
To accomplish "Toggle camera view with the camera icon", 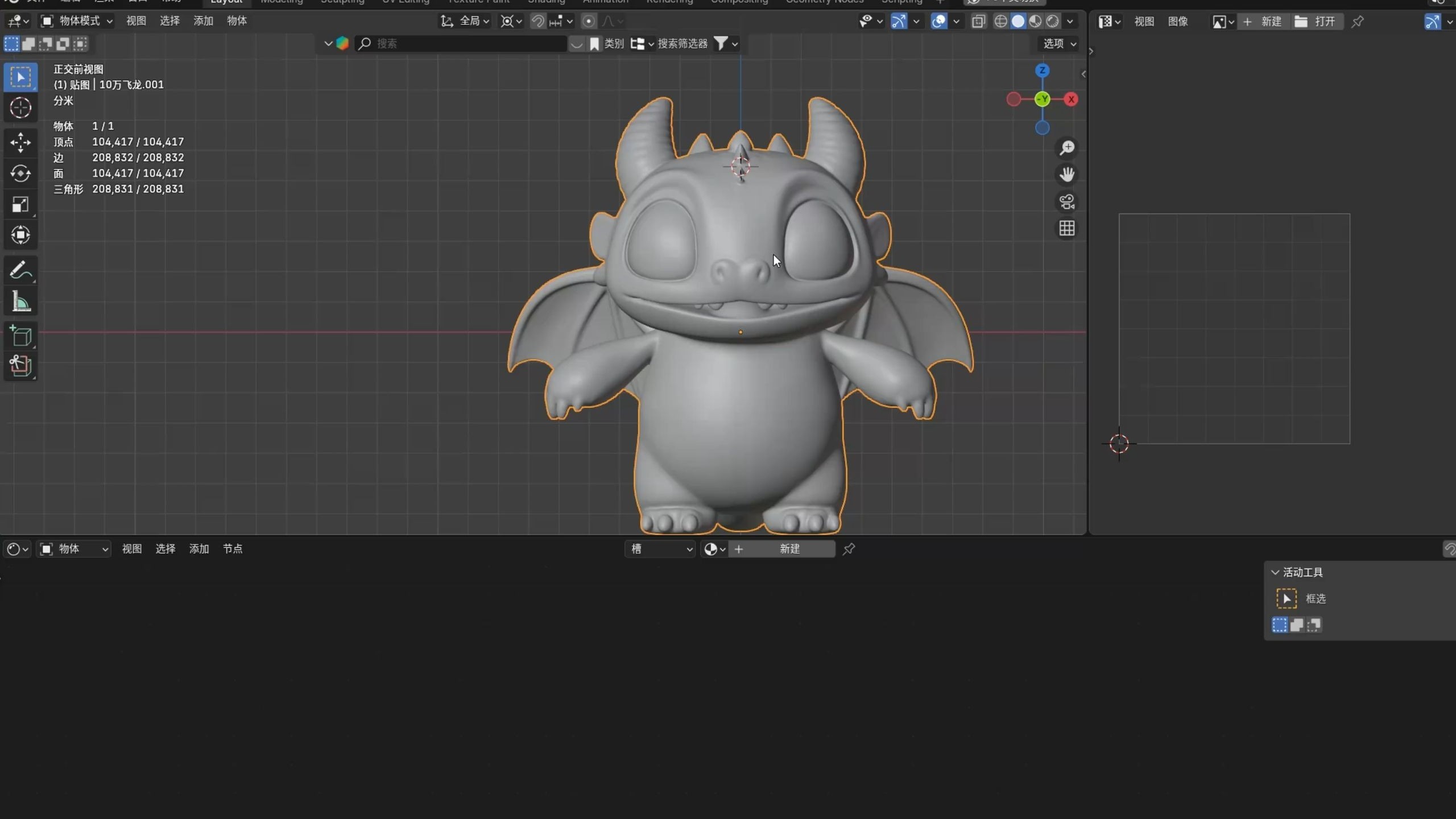I will (x=1067, y=201).
